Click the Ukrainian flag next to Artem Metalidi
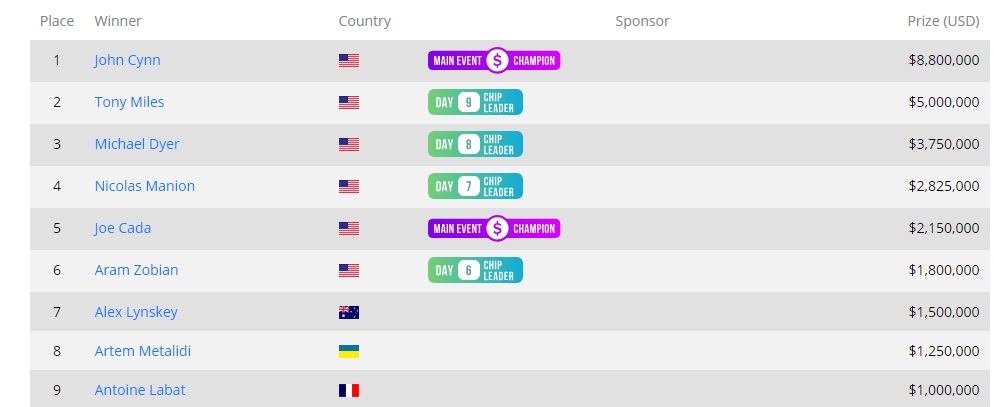The width and height of the screenshot is (994, 407). [349, 351]
